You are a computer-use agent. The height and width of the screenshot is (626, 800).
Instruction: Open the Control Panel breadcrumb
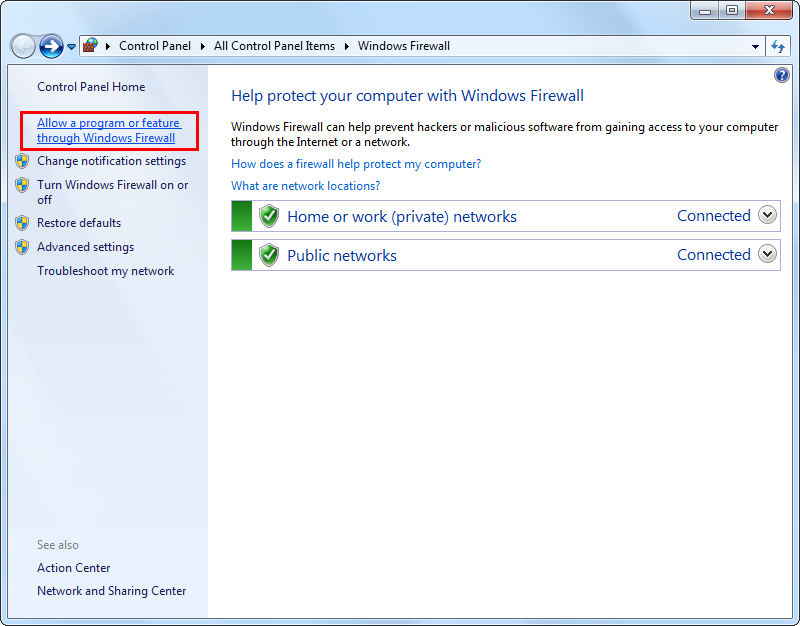coord(155,46)
